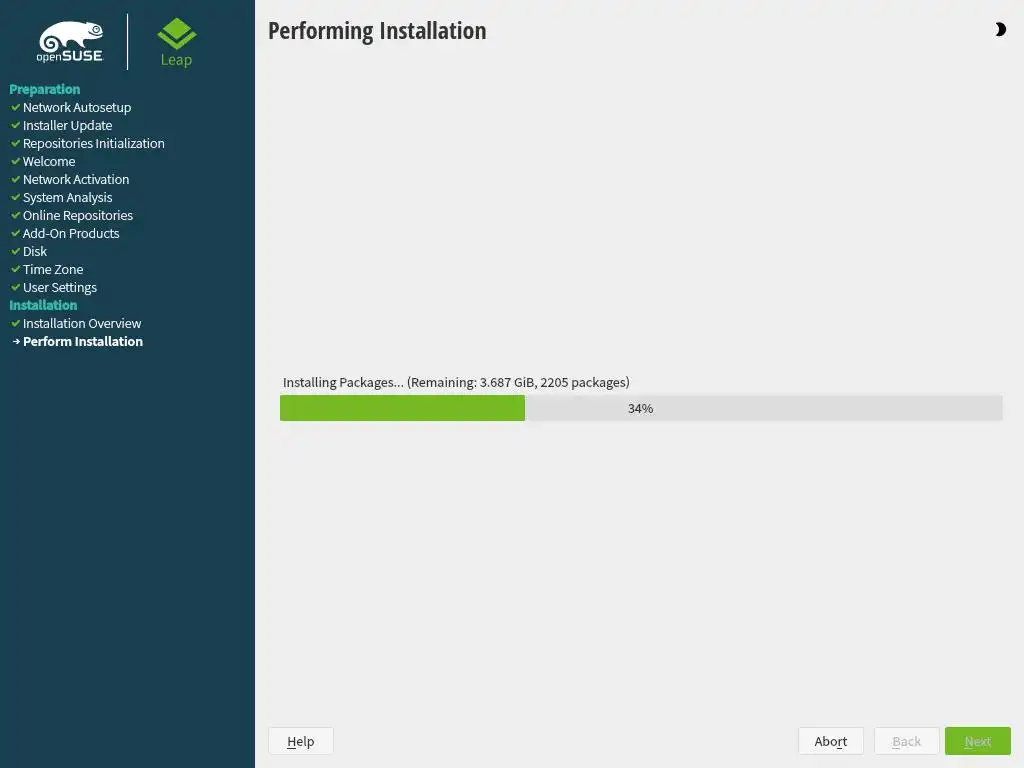1024x768 pixels.
Task: Click the checkmark next to Time Zone
Action: click(x=16, y=269)
